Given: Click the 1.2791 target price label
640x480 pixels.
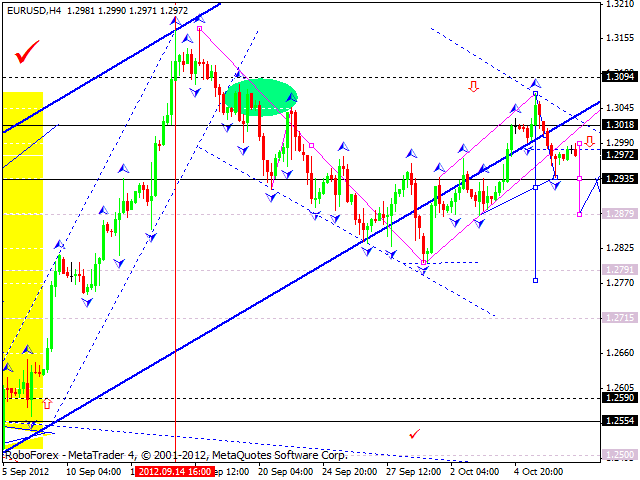Looking at the screenshot, I should (x=621, y=269).
